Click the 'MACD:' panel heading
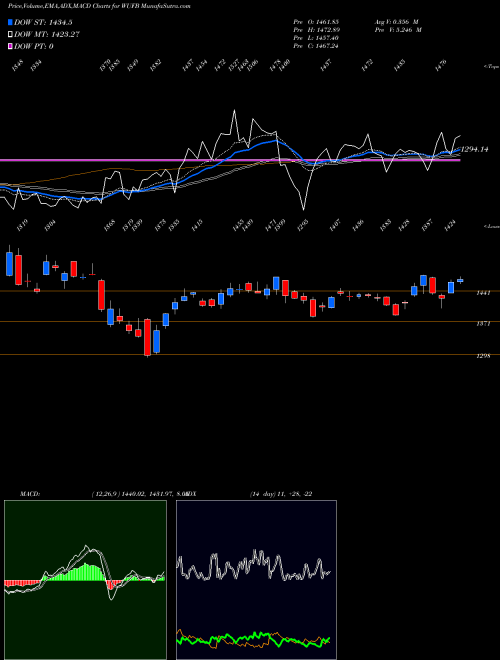This screenshot has width=500, height=660. [x=29, y=493]
